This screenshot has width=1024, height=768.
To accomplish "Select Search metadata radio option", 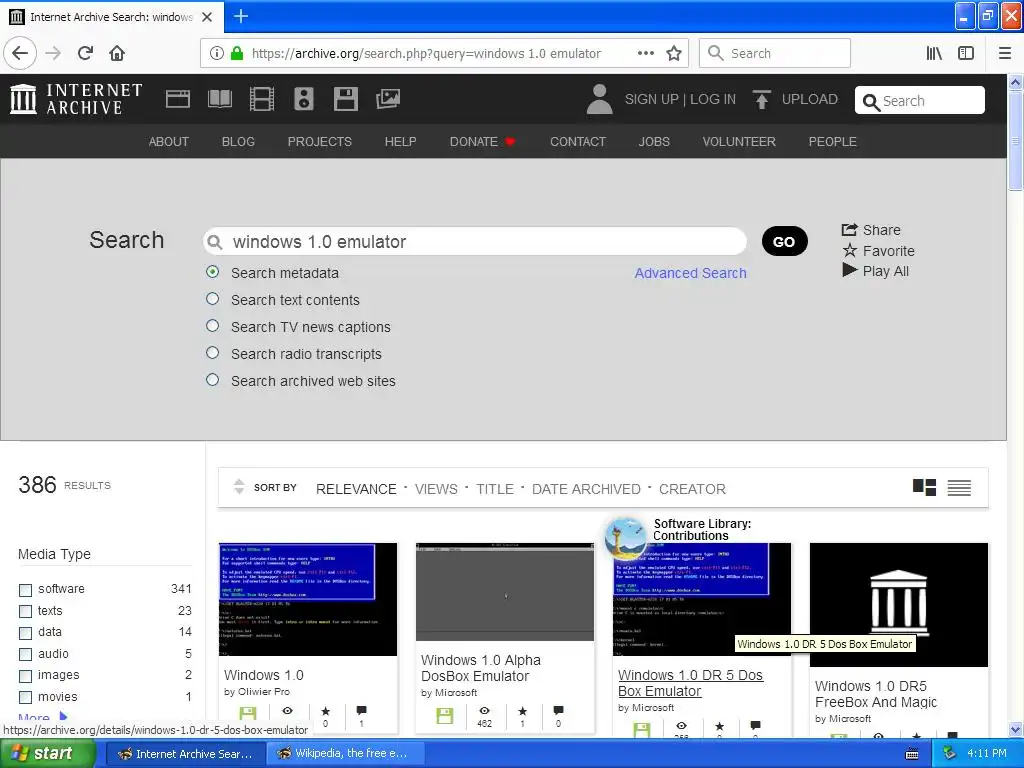I will pyautogui.click(x=212, y=272).
